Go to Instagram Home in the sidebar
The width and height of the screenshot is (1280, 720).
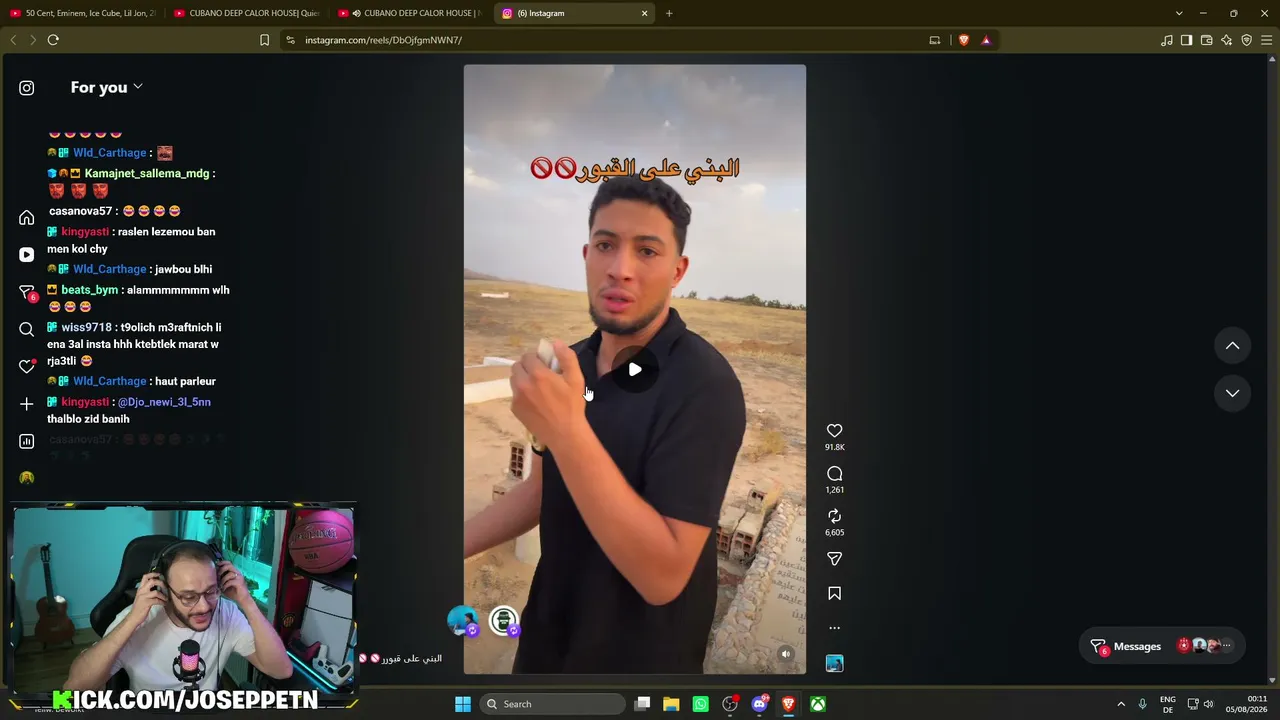(27, 218)
